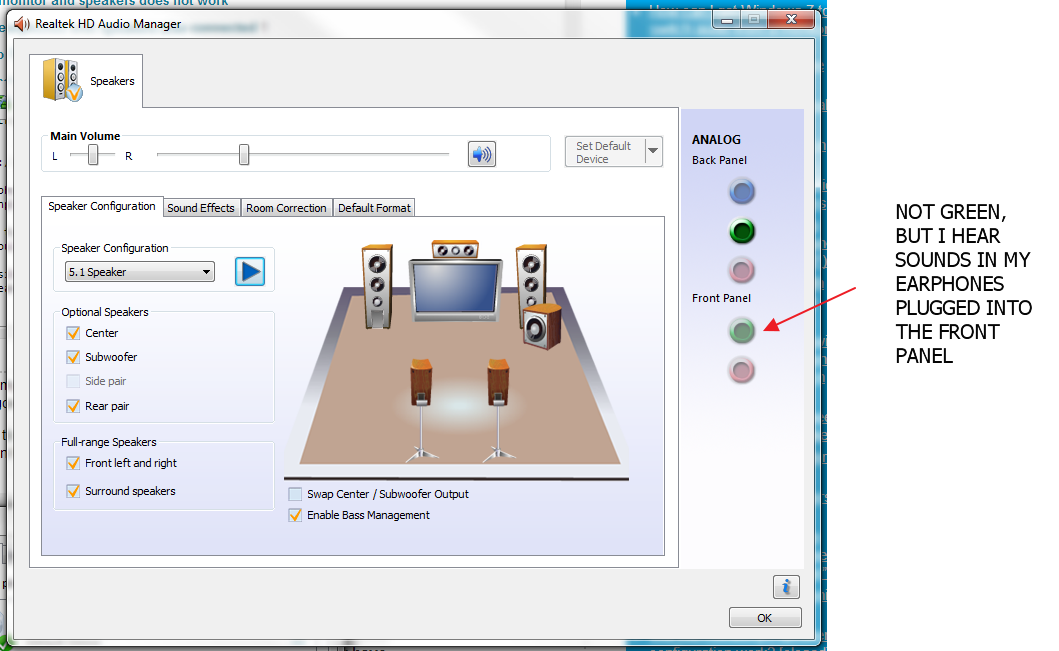Click the main volume slider thumb
Screen dimensions: 1059x651
(244, 155)
